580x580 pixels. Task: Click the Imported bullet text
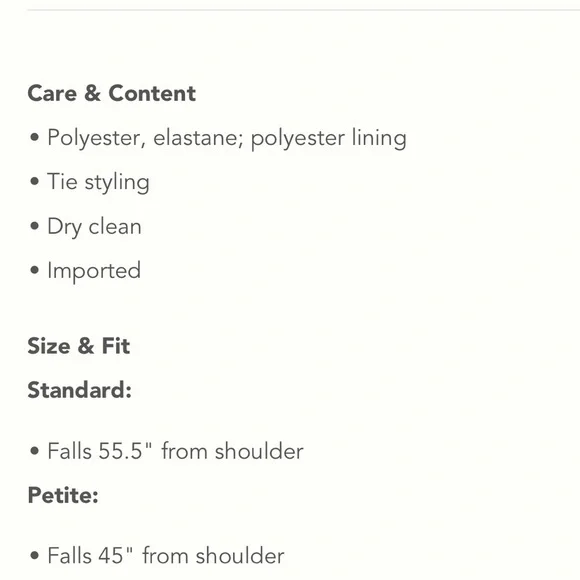pos(94,271)
